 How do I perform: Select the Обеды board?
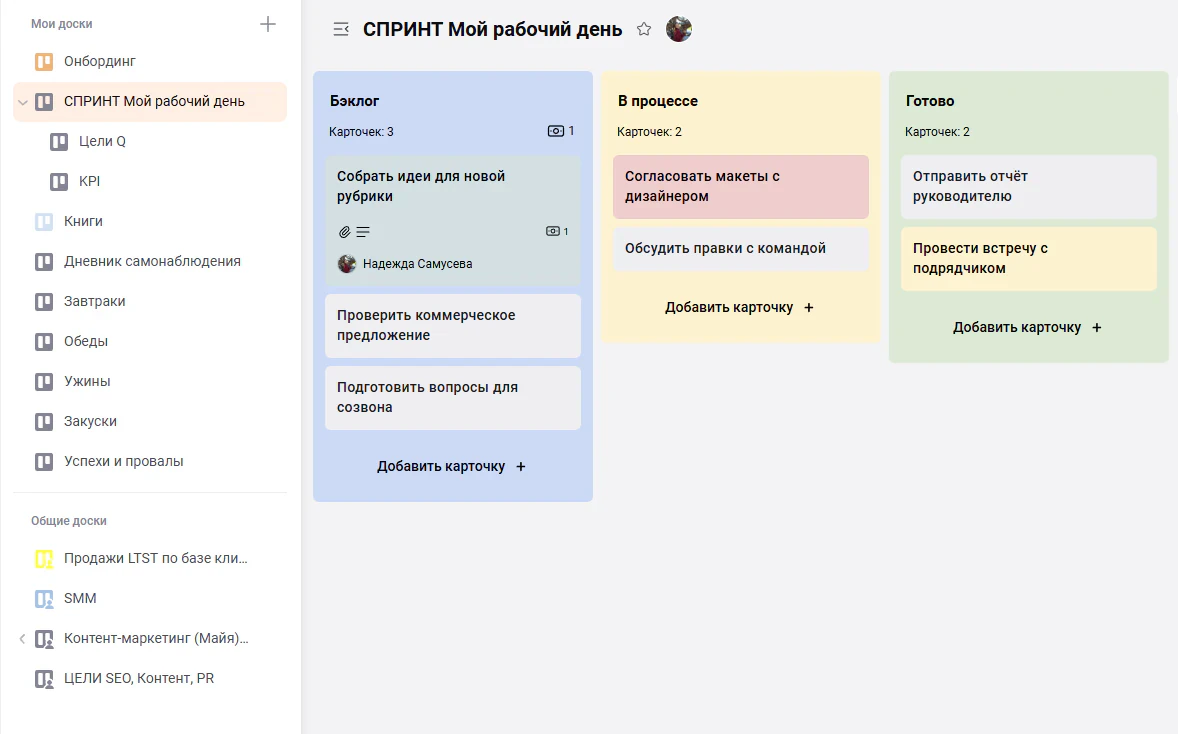click(86, 341)
